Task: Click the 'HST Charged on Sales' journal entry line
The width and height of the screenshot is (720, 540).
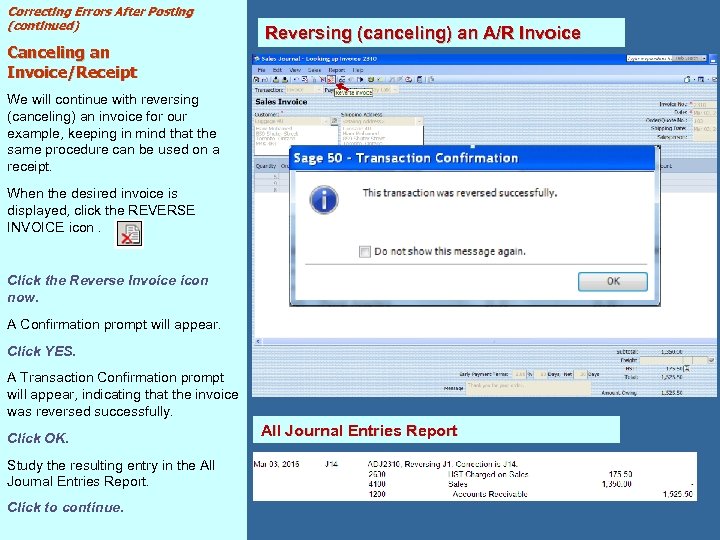Action: coord(488,474)
